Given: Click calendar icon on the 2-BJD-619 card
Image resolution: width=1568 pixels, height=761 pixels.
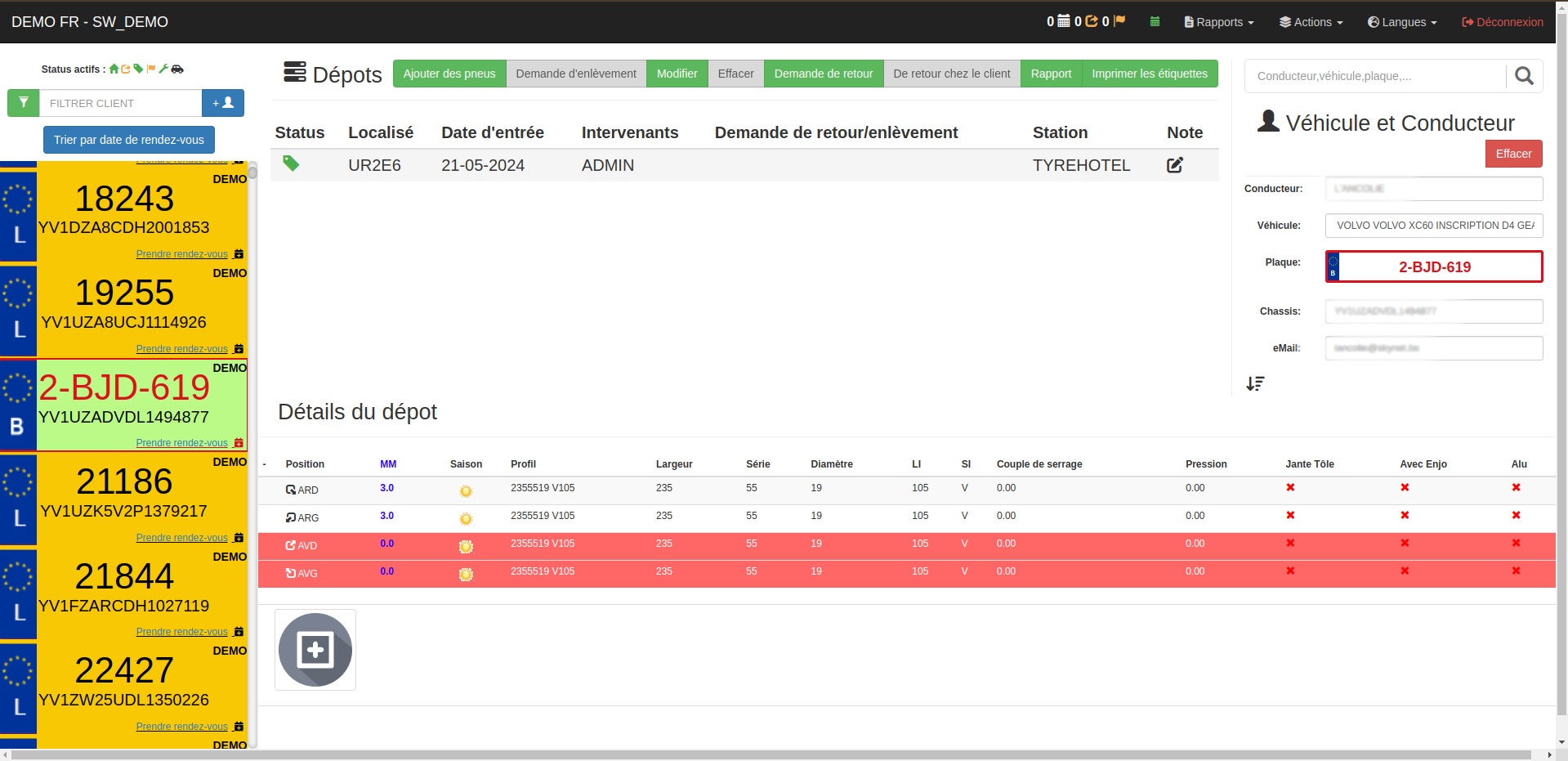Looking at the screenshot, I should pyautogui.click(x=239, y=443).
